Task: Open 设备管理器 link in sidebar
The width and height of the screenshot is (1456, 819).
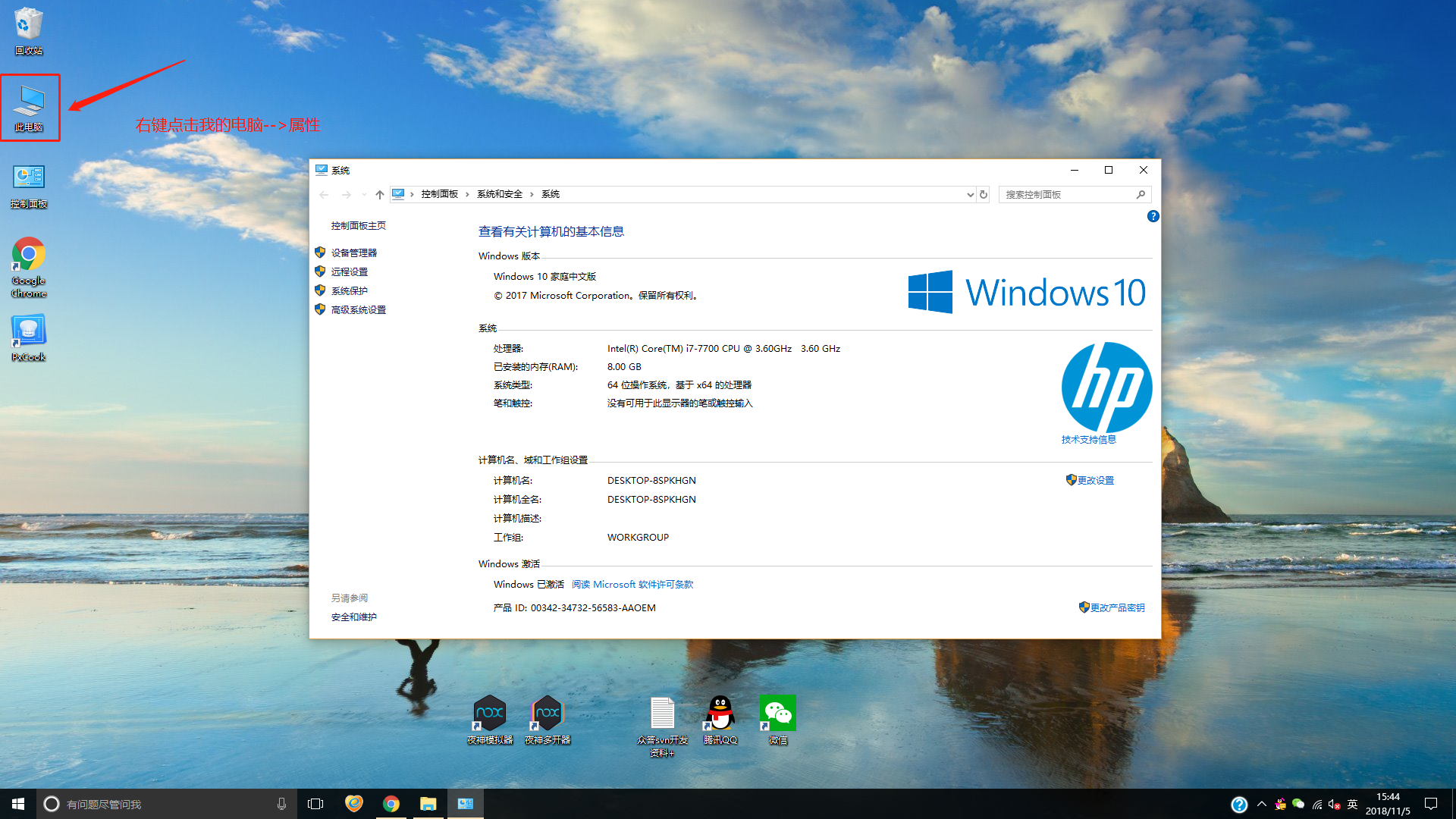Action: pyautogui.click(x=353, y=253)
